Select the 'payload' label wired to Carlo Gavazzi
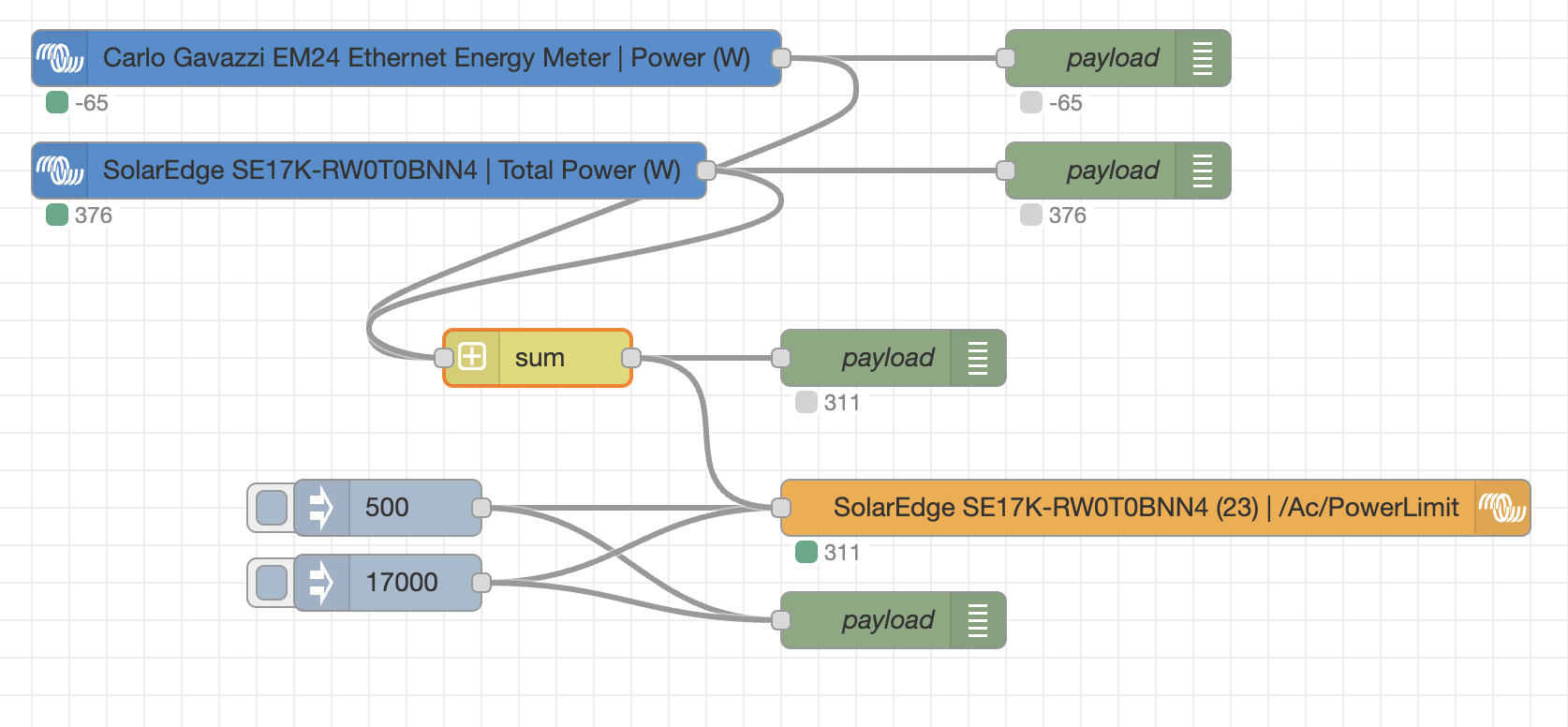1568x727 pixels. (x=1113, y=59)
